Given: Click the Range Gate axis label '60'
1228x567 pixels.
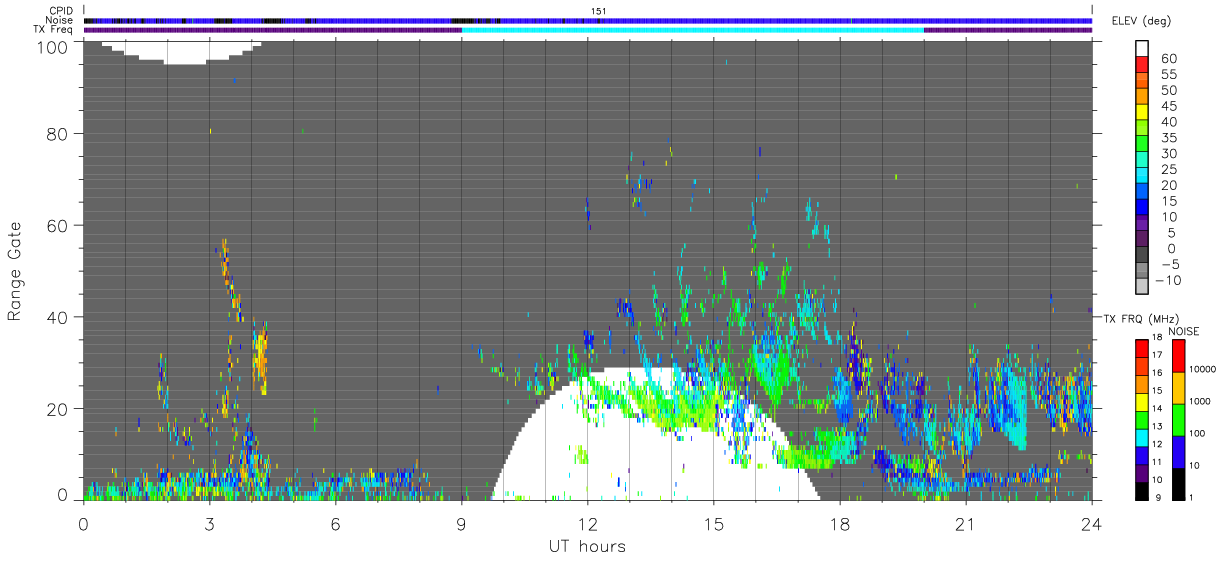Looking at the screenshot, I should 59,225.
